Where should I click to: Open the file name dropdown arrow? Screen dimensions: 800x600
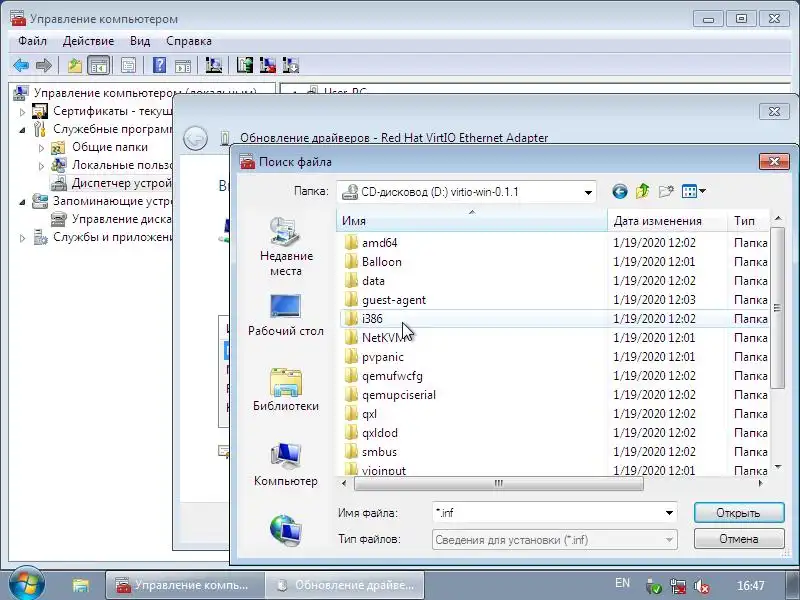[x=669, y=513]
